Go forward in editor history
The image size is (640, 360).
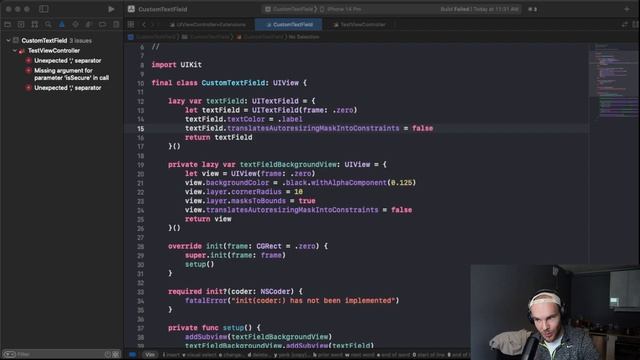tap(153, 24)
